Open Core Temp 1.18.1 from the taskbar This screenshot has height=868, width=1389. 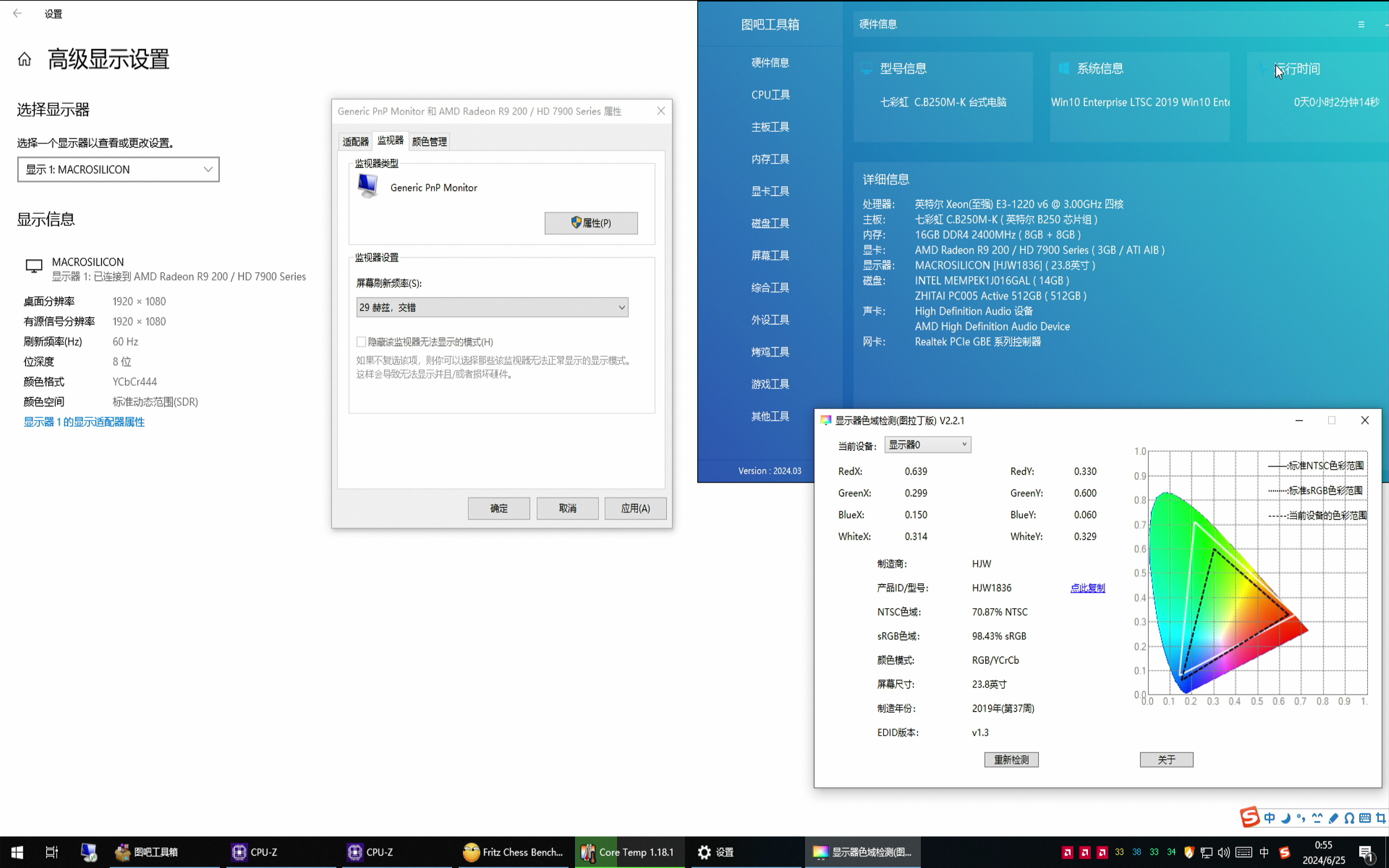coord(629,852)
